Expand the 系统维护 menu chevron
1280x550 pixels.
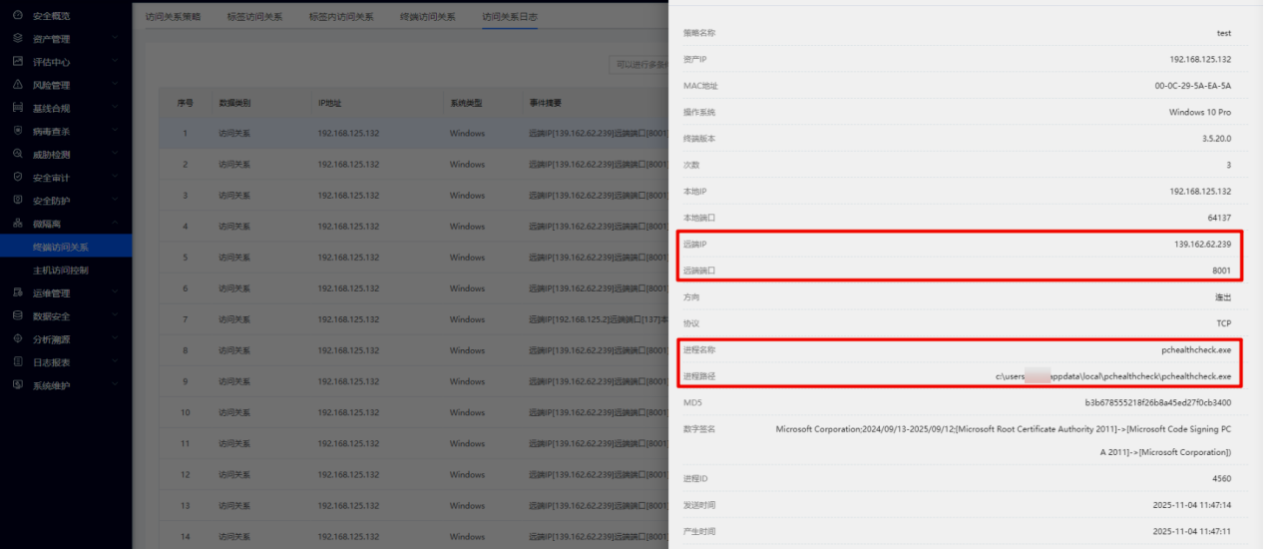pyautogui.click(x=115, y=385)
